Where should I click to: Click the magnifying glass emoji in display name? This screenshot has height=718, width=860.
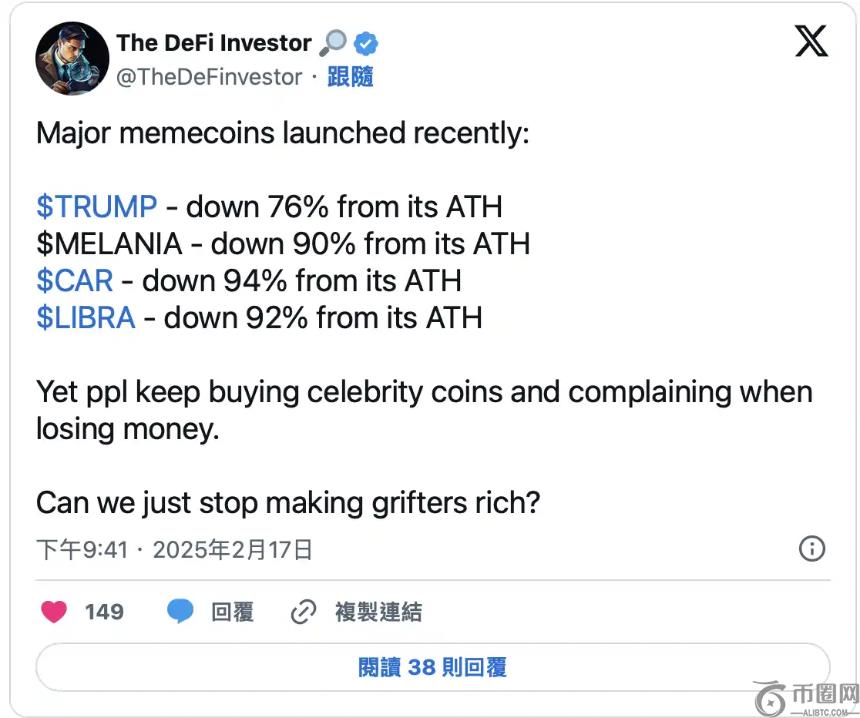(x=333, y=41)
